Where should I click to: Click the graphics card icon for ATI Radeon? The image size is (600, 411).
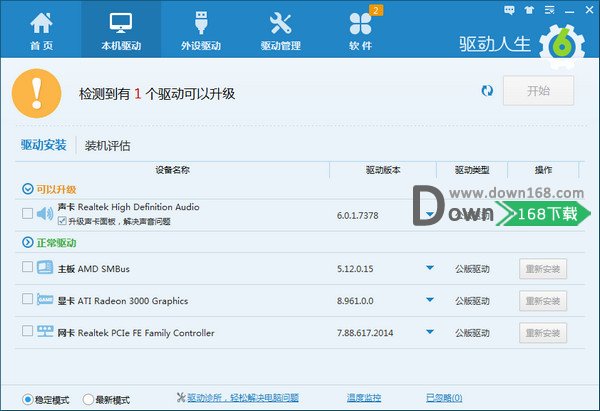pyautogui.click(x=45, y=299)
